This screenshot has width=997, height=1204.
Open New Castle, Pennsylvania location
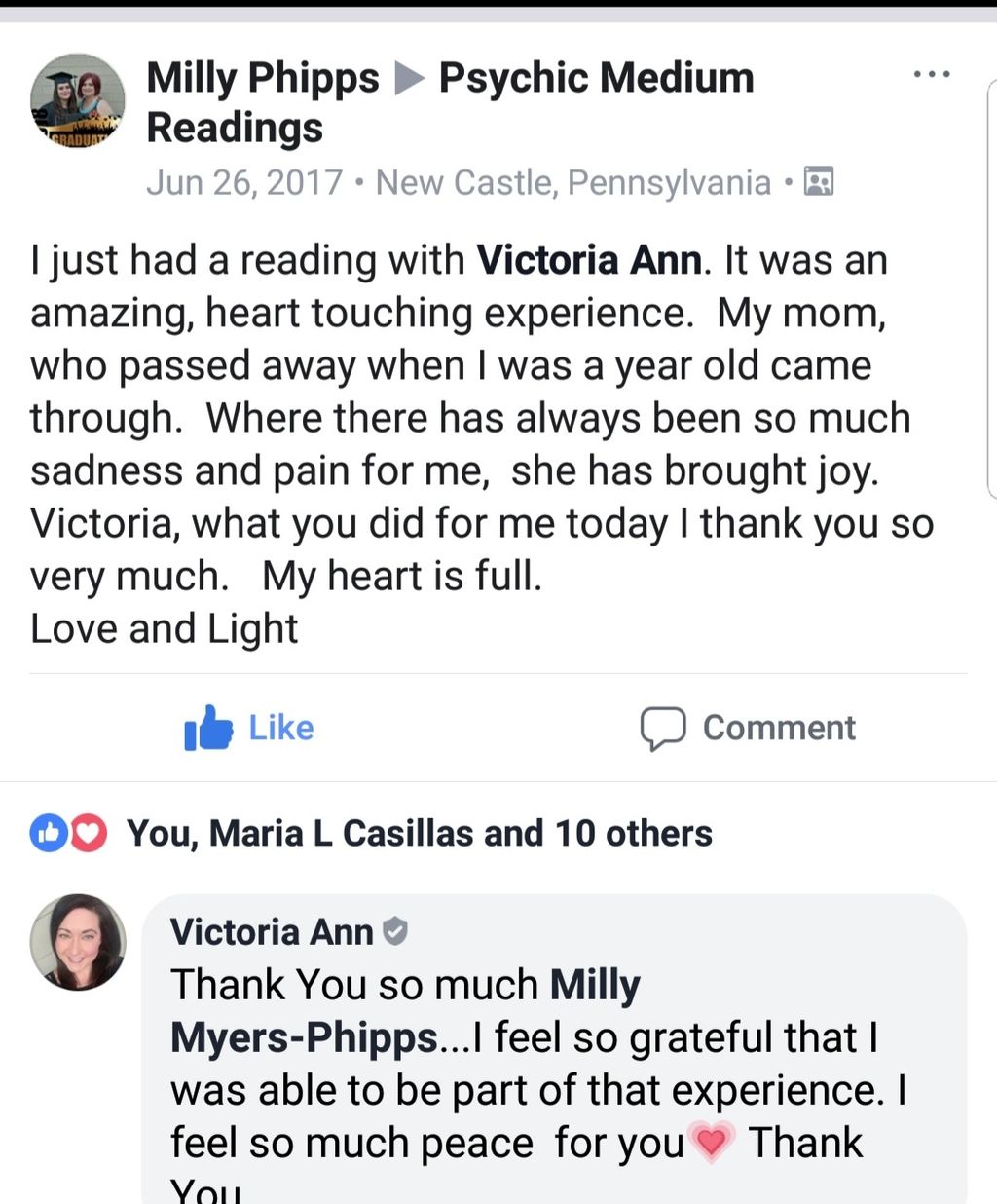click(x=573, y=182)
